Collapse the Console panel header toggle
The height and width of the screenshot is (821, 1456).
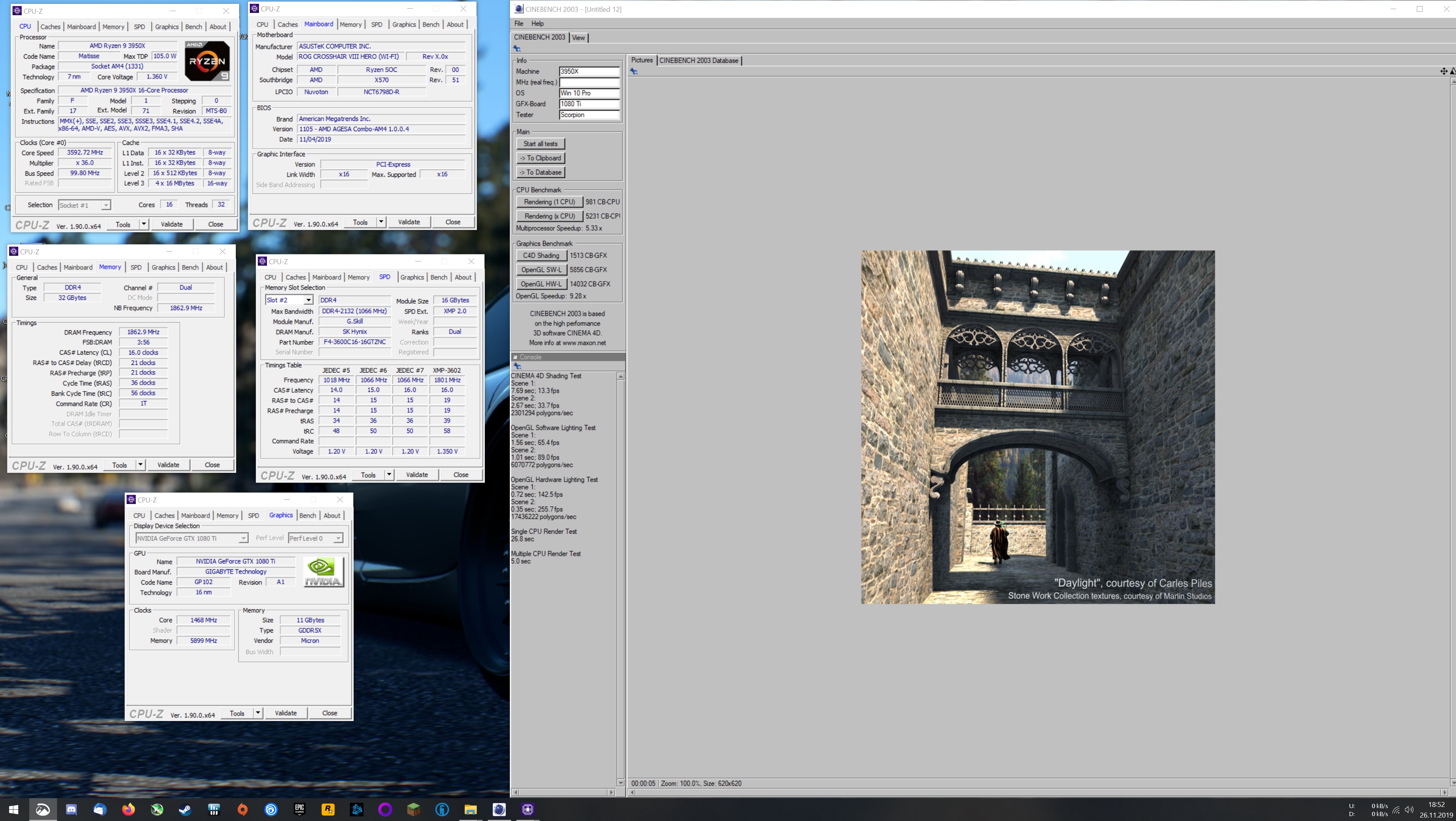[x=516, y=357]
